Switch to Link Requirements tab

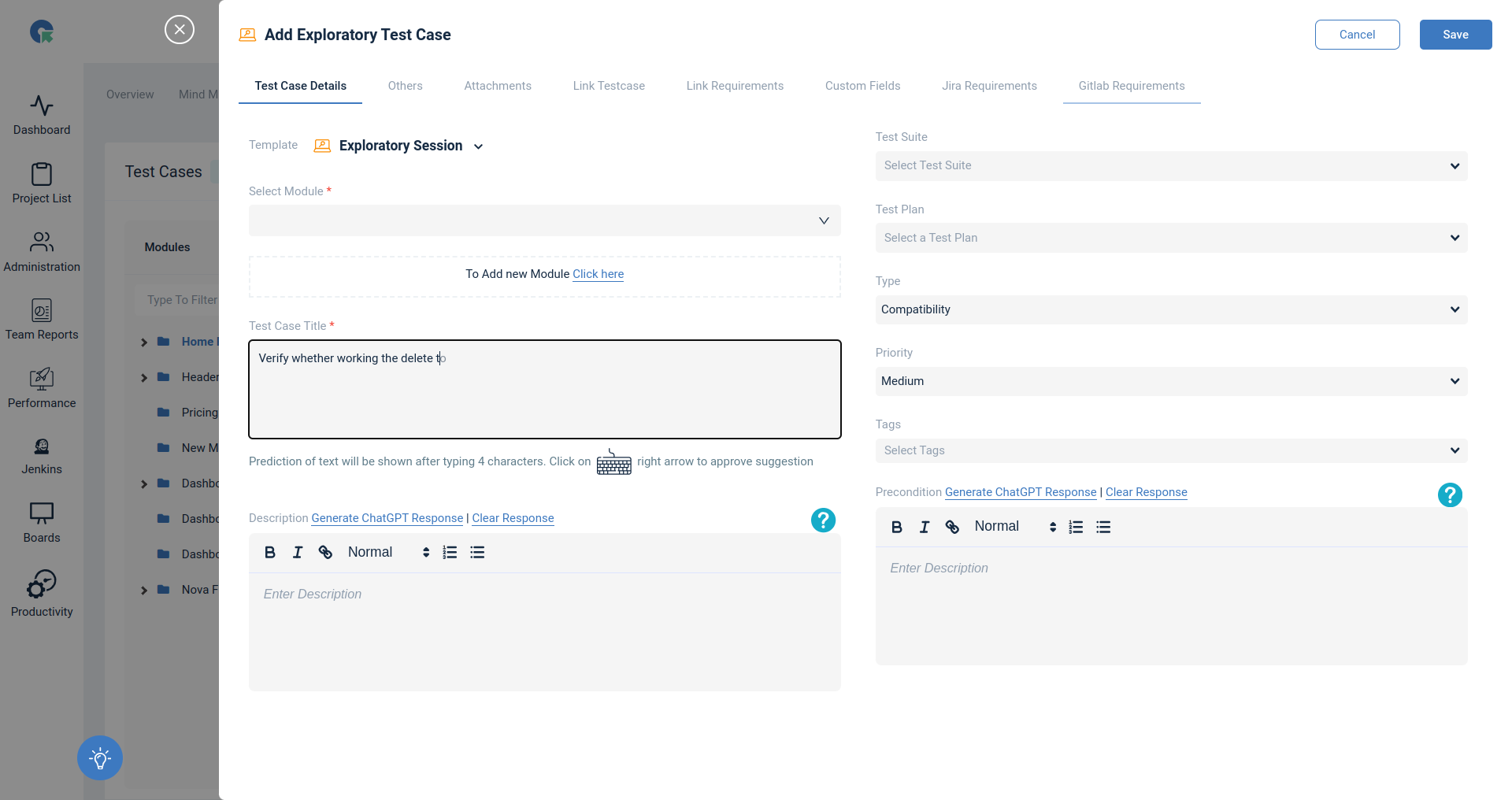point(735,86)
